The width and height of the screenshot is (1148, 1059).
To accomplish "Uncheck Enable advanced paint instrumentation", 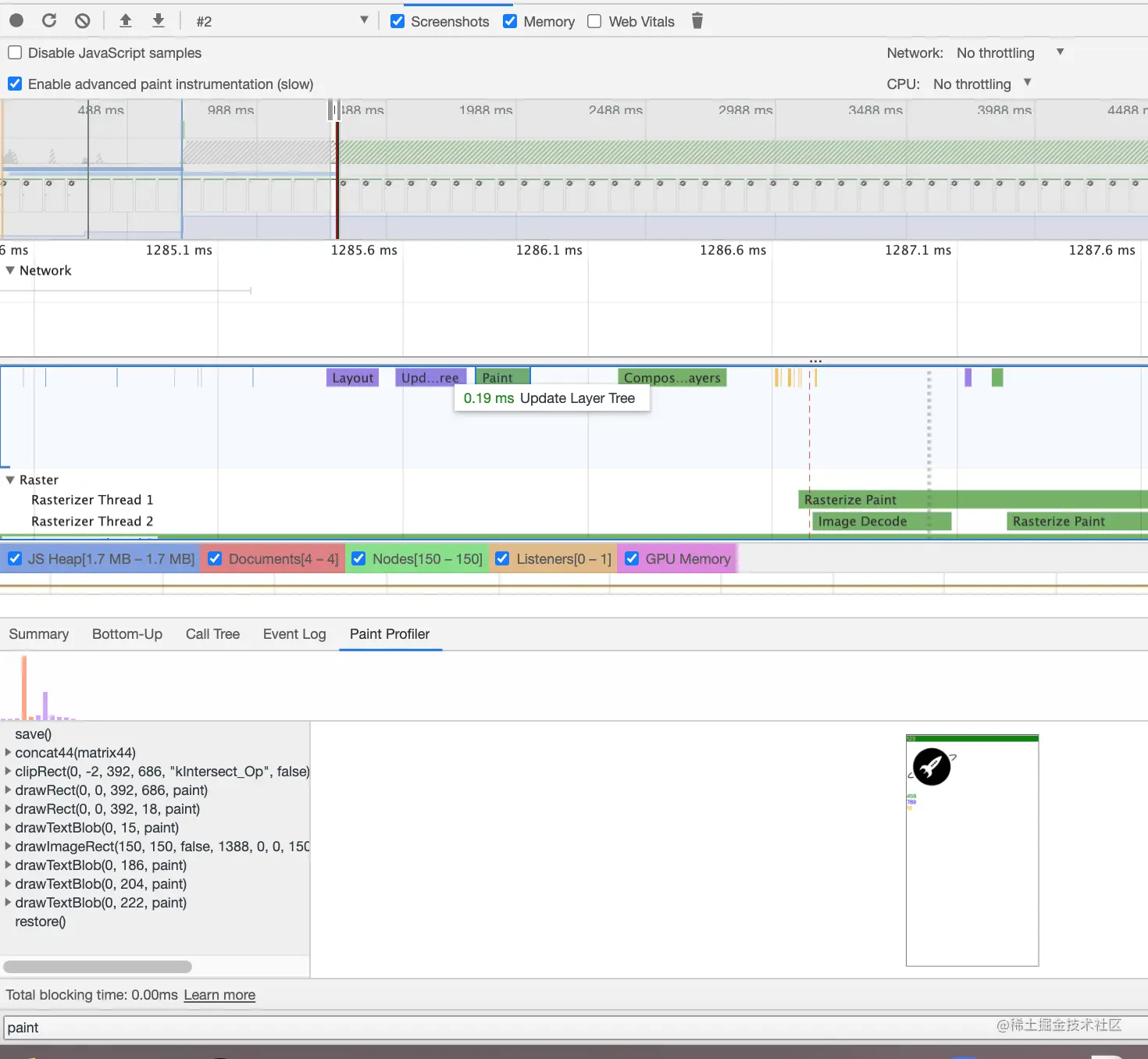I will click(15, 84).
